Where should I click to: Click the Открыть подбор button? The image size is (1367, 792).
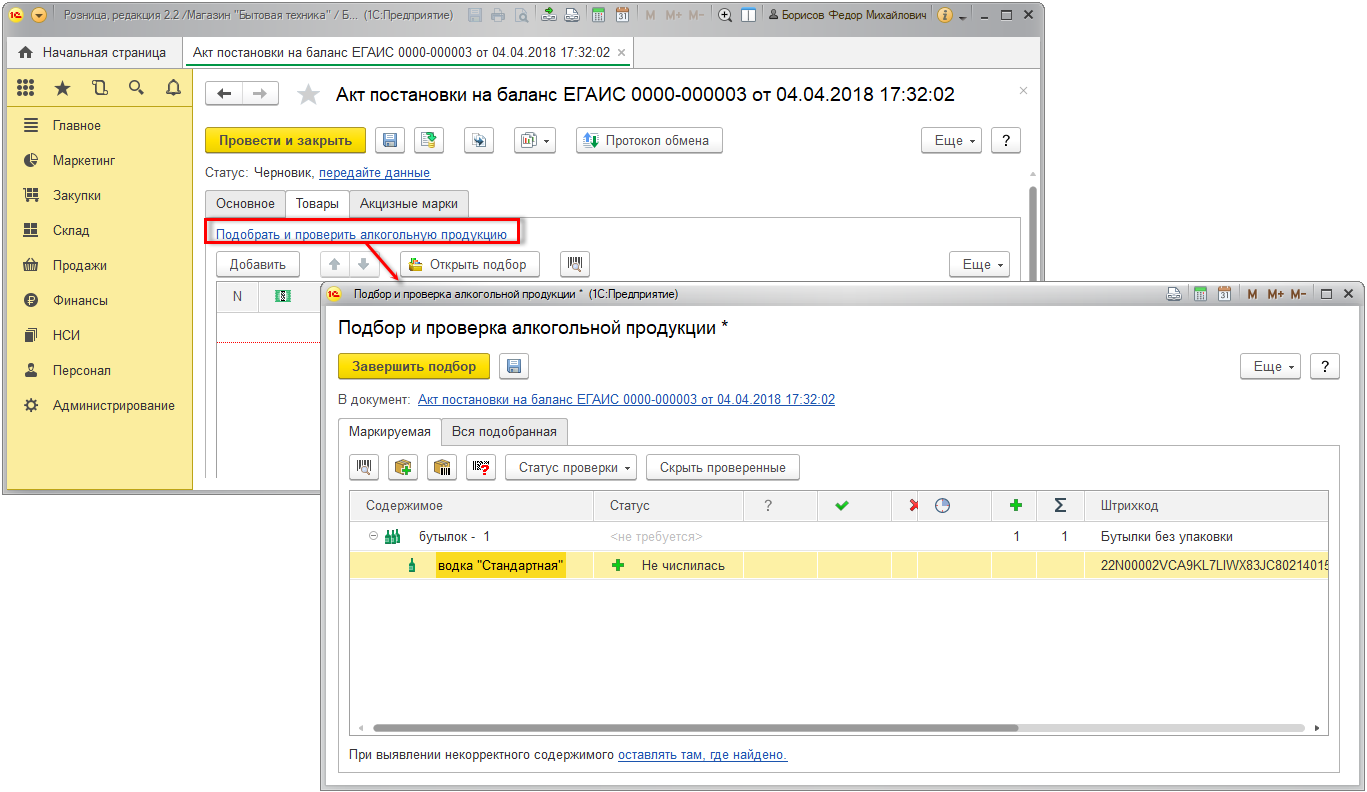point(470,265)
